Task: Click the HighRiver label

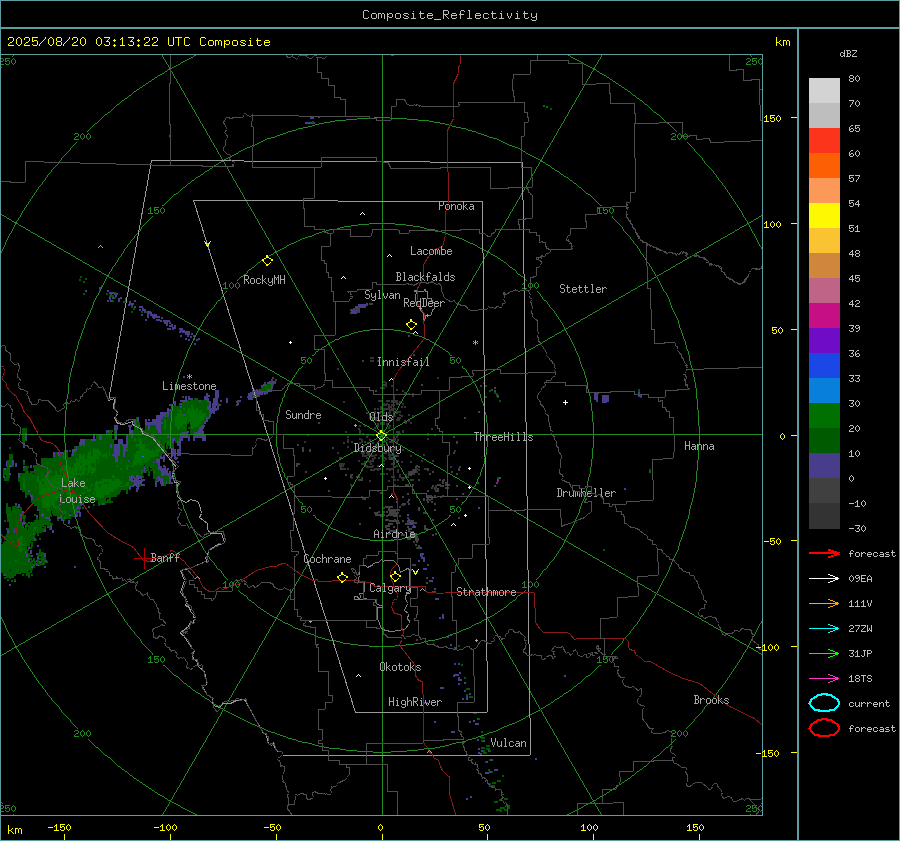Action: coord(415,702)
